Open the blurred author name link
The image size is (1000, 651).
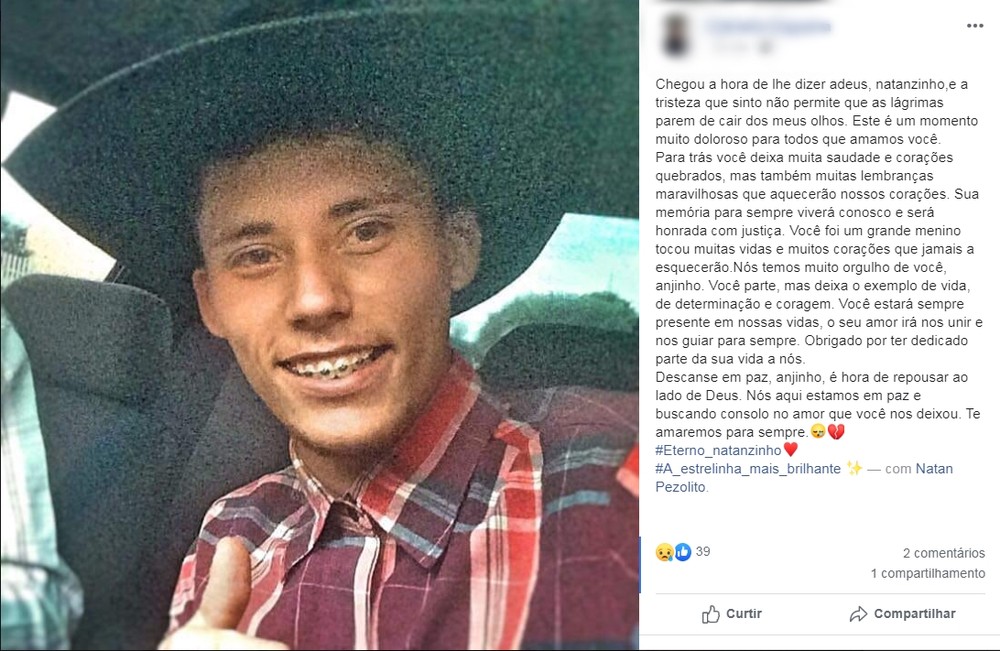768,27
